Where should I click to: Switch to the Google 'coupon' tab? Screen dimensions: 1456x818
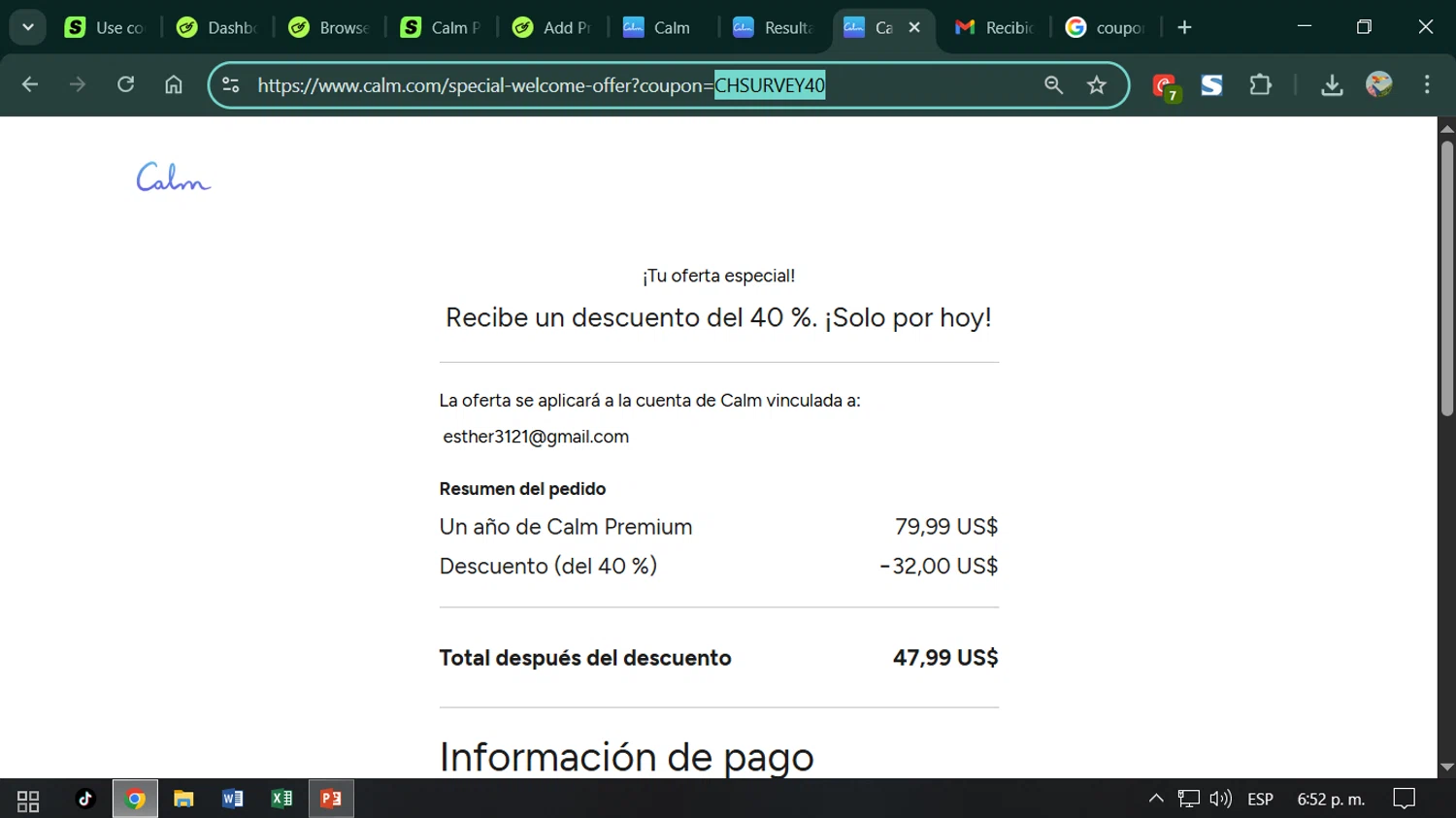1106,27
